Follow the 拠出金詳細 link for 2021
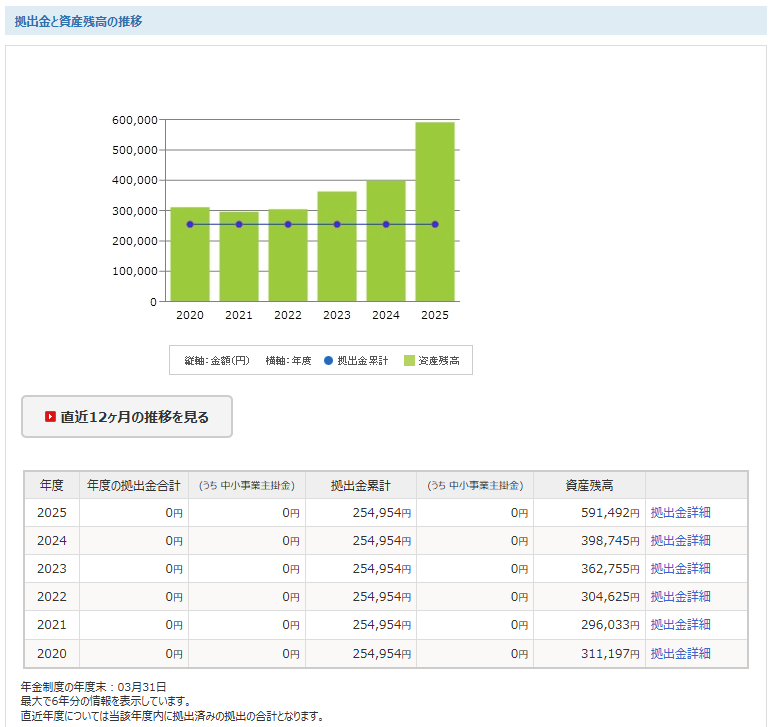This screenshot has height=727, width=770. click(680, 625)
